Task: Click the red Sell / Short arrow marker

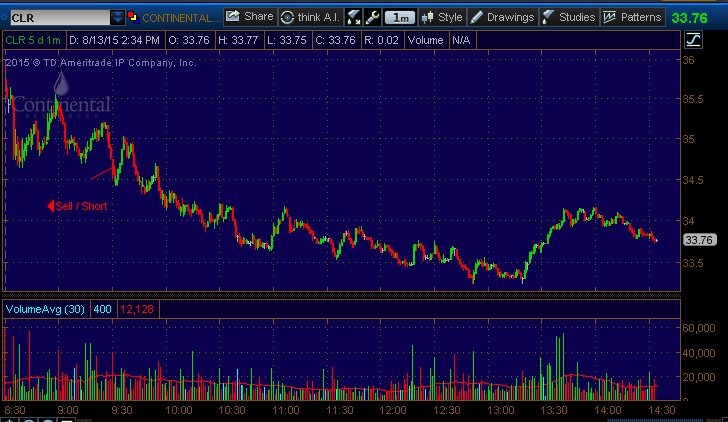Action: 51,206
